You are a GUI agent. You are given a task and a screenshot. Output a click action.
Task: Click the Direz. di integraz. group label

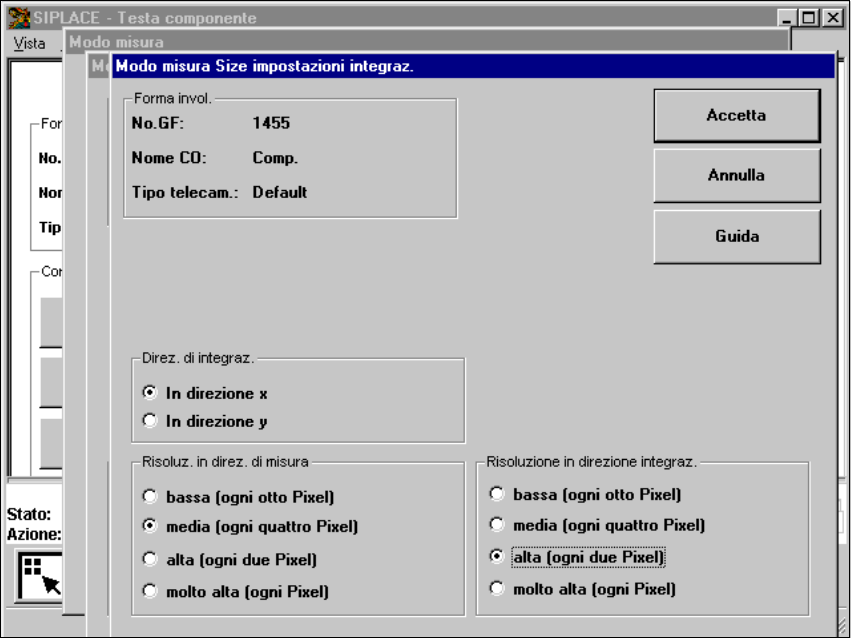click(198, 358)
